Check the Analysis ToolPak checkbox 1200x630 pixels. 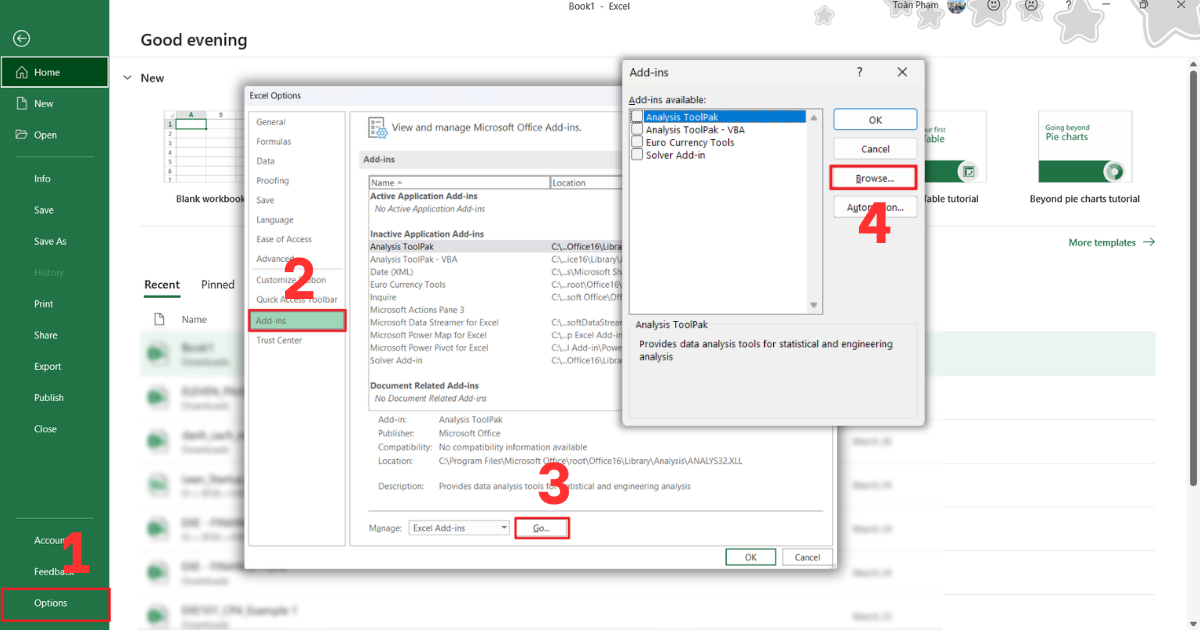[x=637, y=117]
